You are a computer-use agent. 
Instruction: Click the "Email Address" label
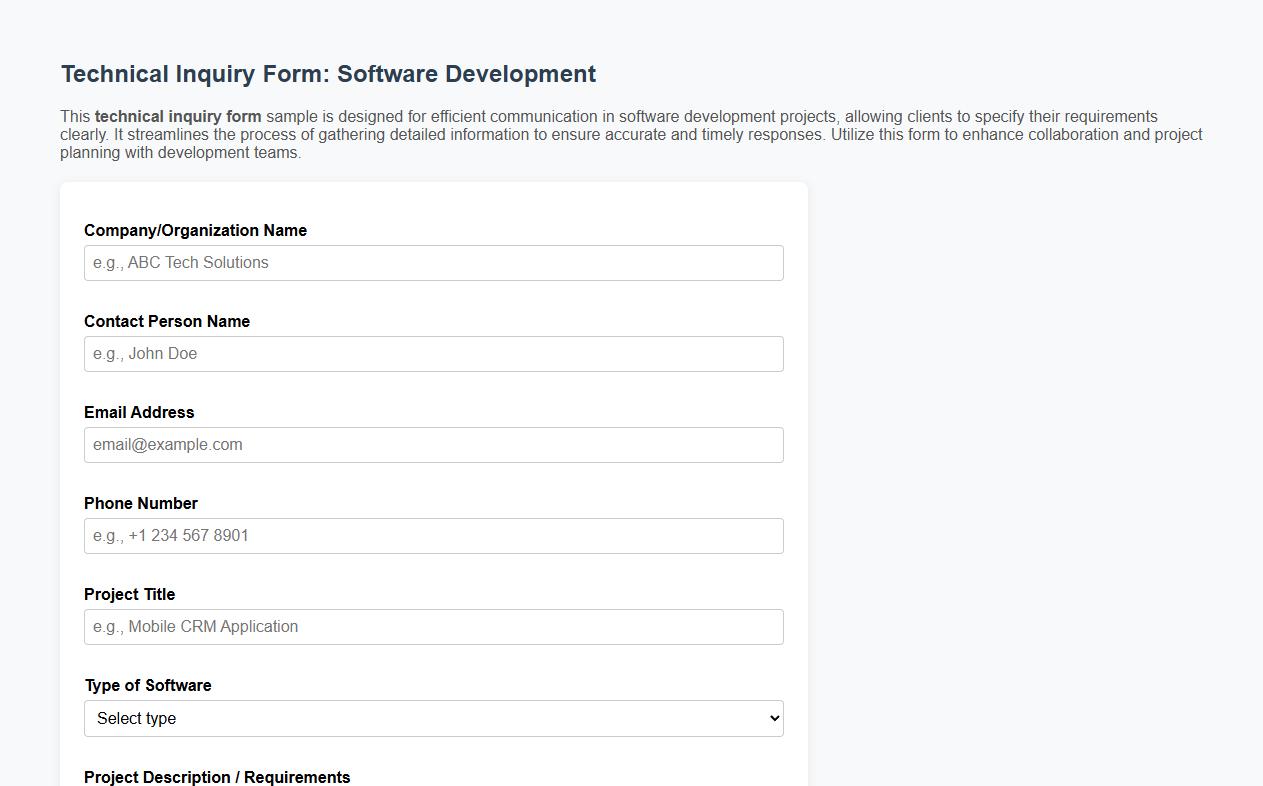[139, 412]
